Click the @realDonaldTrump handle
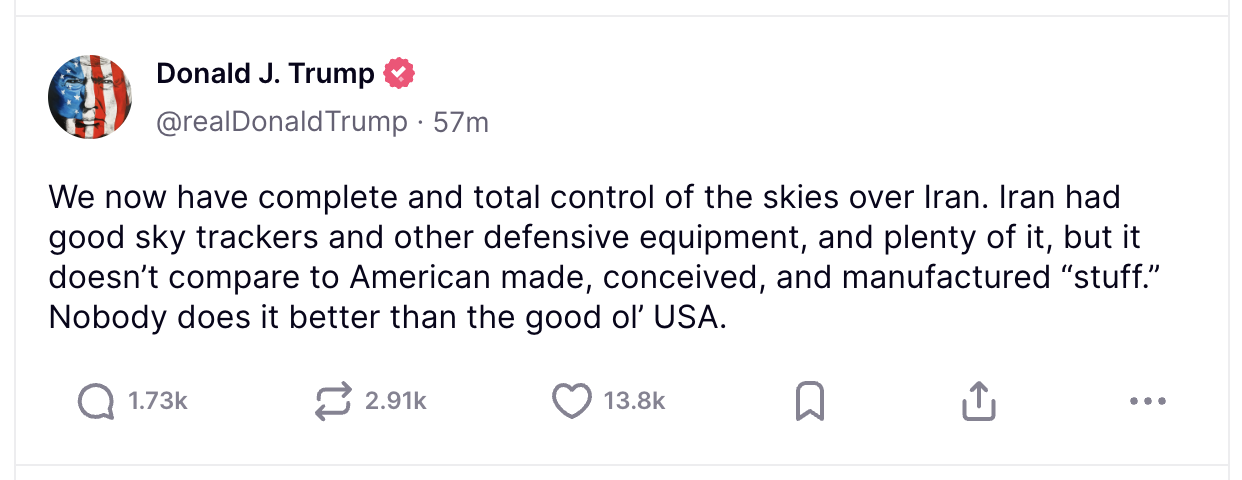This screenshot has width=1242, height=480. pyautogui.click(x=282, y=122)
